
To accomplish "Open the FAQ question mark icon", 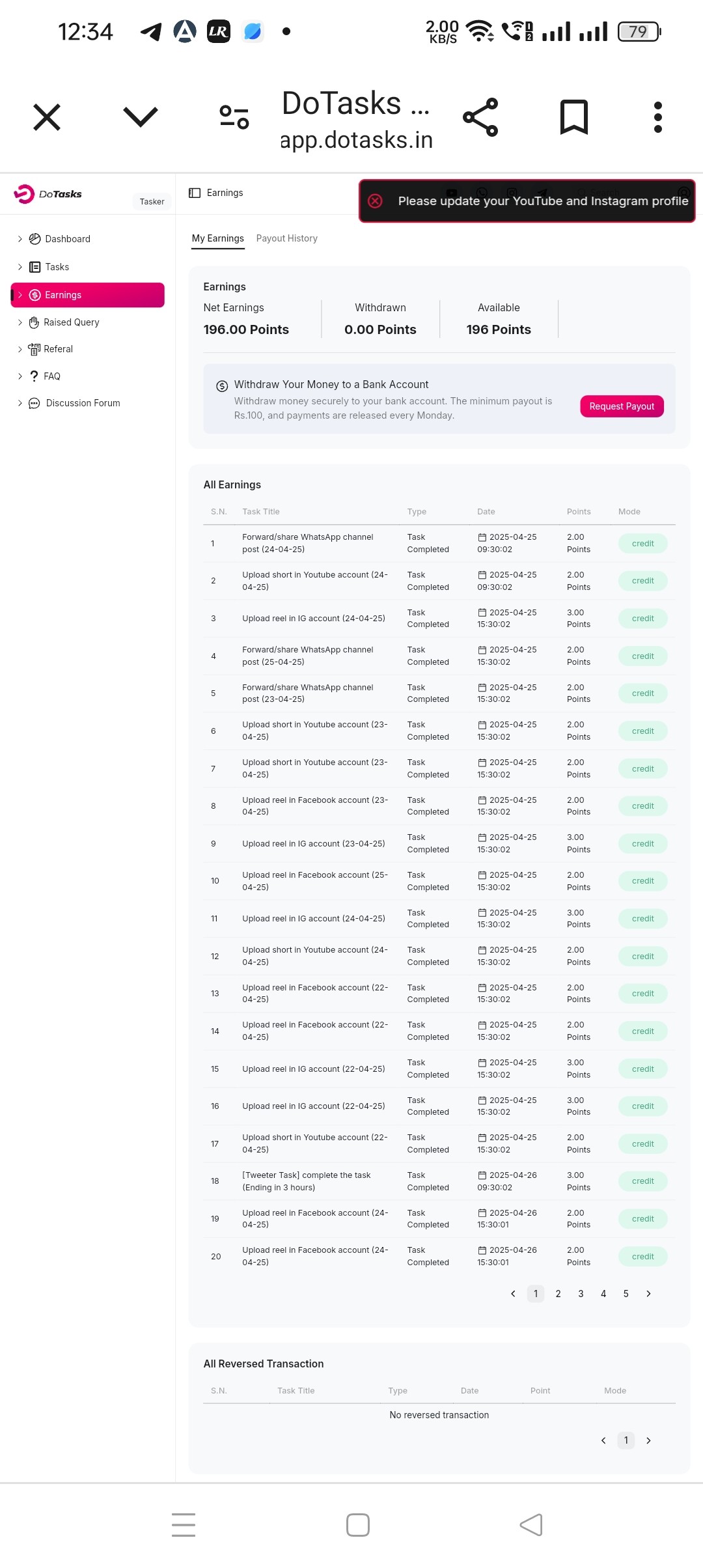I will point(34,376).
